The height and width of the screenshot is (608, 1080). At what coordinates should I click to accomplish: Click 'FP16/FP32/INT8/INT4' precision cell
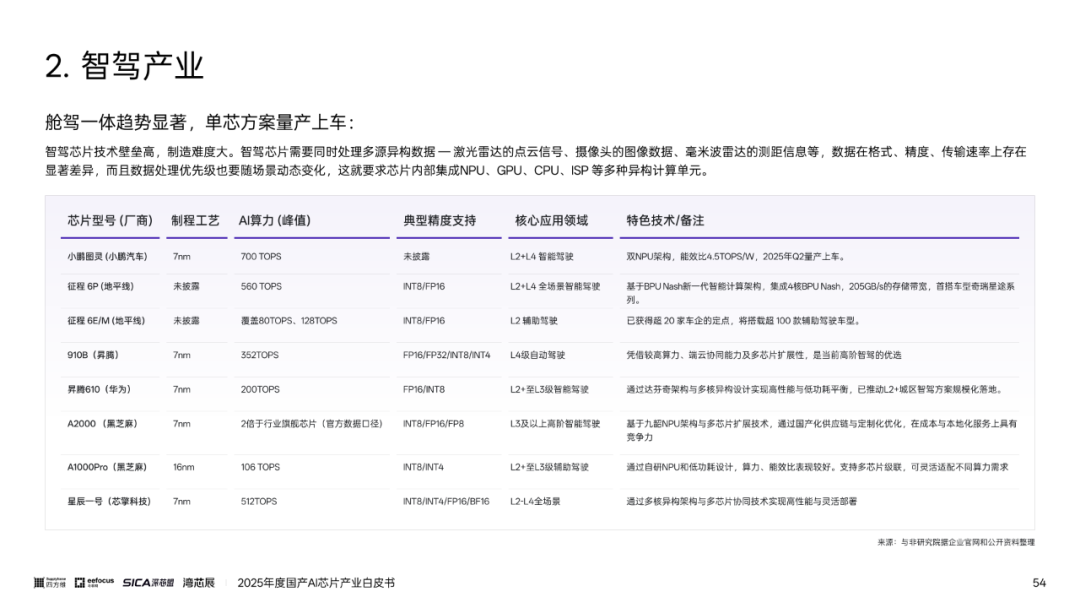[446, 355]
